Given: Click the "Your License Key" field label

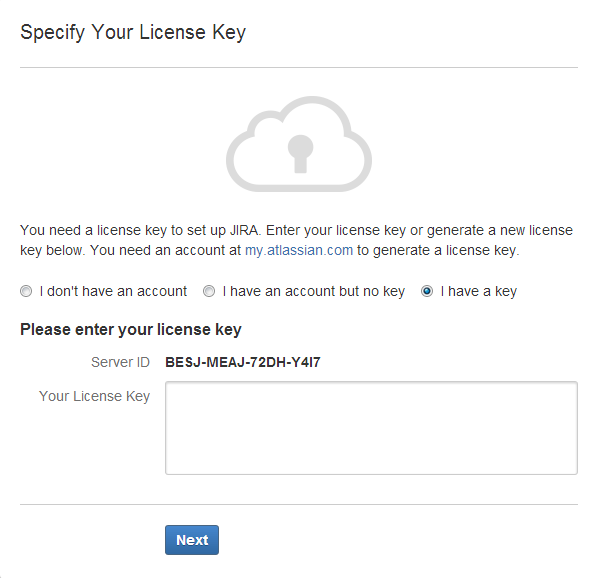Looking at the screenshot, I should pyautogui.click(x=94, y=396).
